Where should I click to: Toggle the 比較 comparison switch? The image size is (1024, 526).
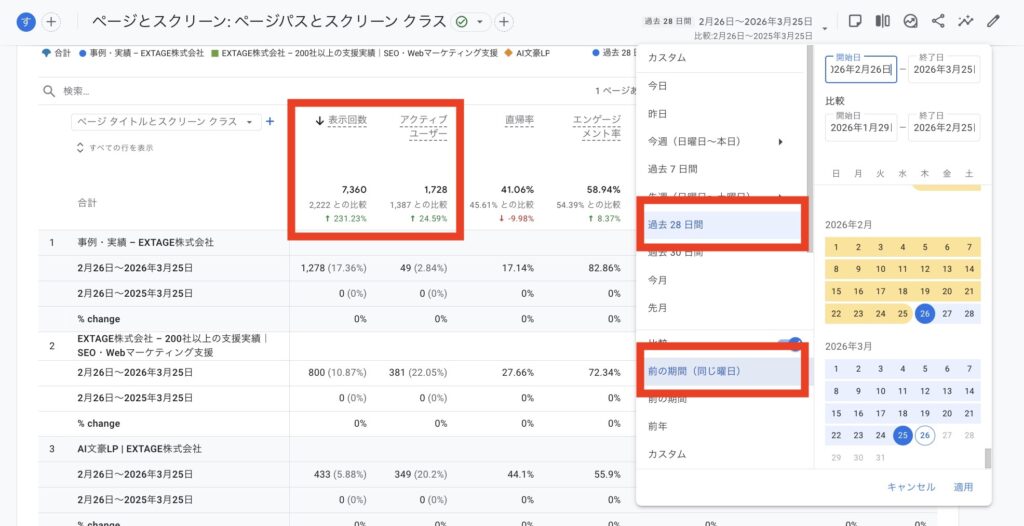click(790, 343)
